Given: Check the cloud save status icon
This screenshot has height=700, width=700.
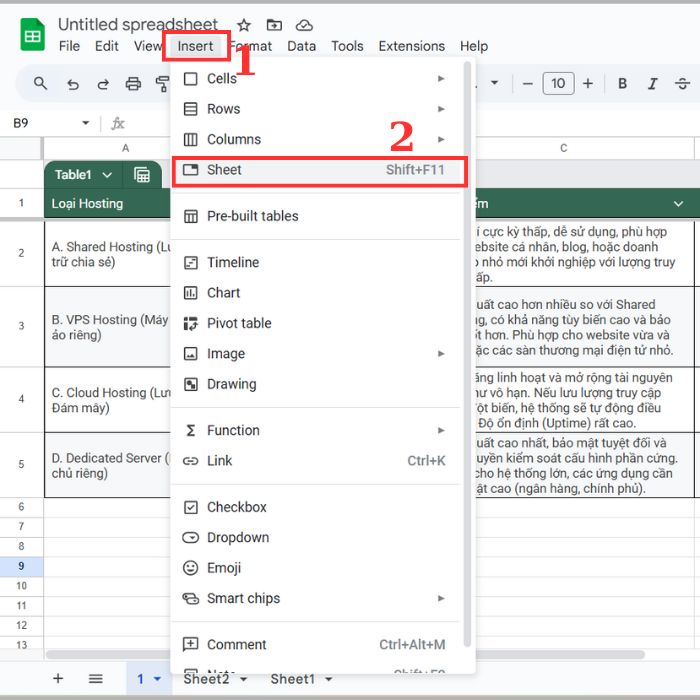Looking at the screenshot, I should point(304,25).
